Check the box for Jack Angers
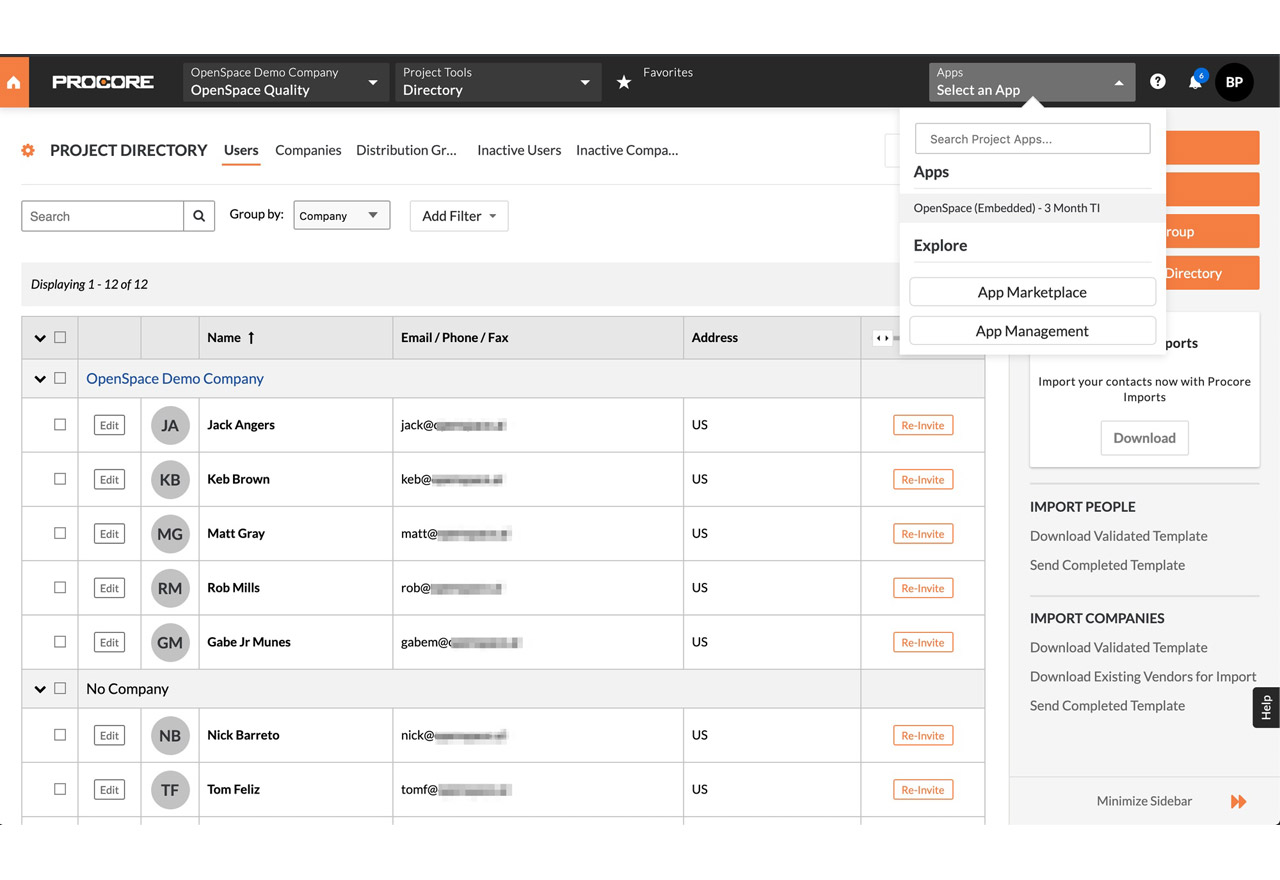Viewport: 1280px width, 880px height. point(60,425)
